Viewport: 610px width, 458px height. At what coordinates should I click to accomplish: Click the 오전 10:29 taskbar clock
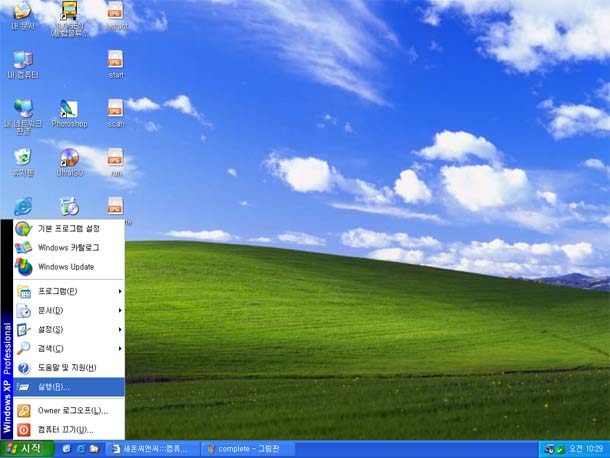tap(585, 449)
